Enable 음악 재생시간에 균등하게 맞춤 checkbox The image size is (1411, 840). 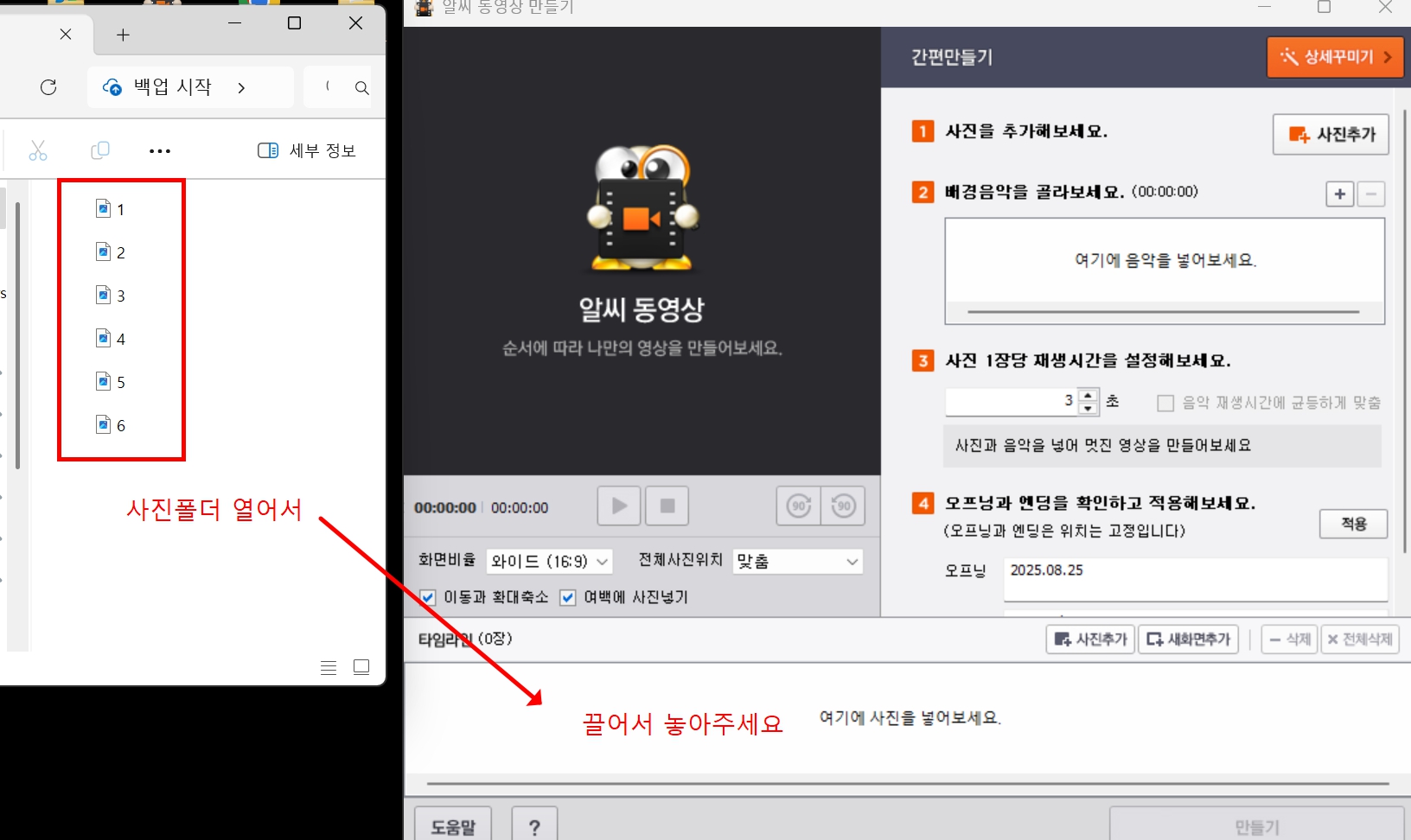(x=1165, y=403)
